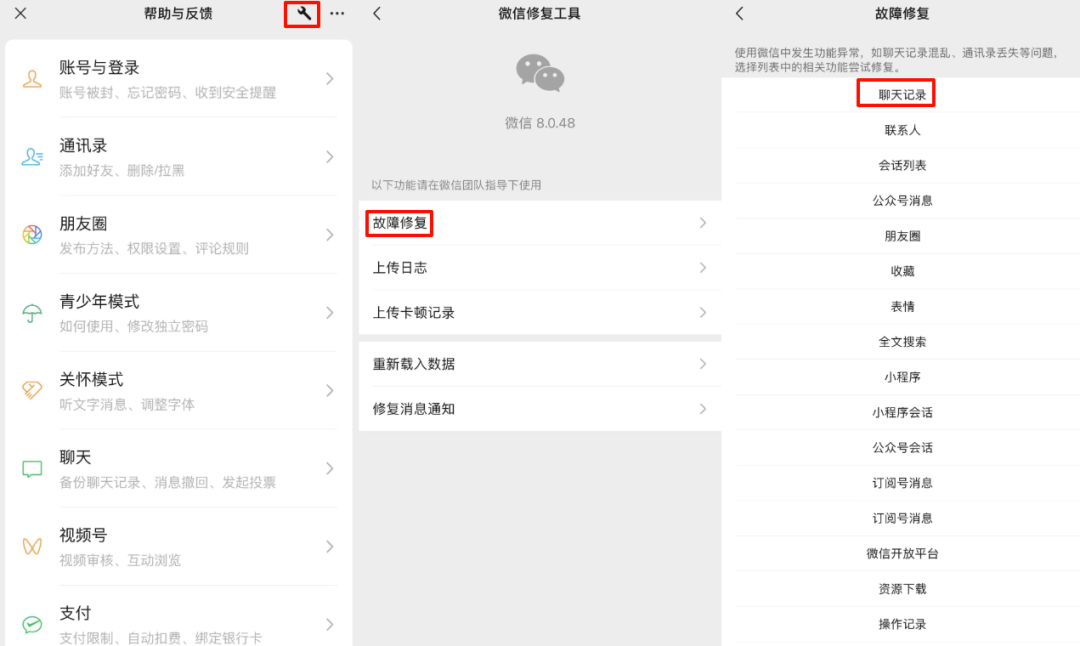Open 修复消息通知 option
This screenshot has width=1080, height=646.
coord(540,409)
